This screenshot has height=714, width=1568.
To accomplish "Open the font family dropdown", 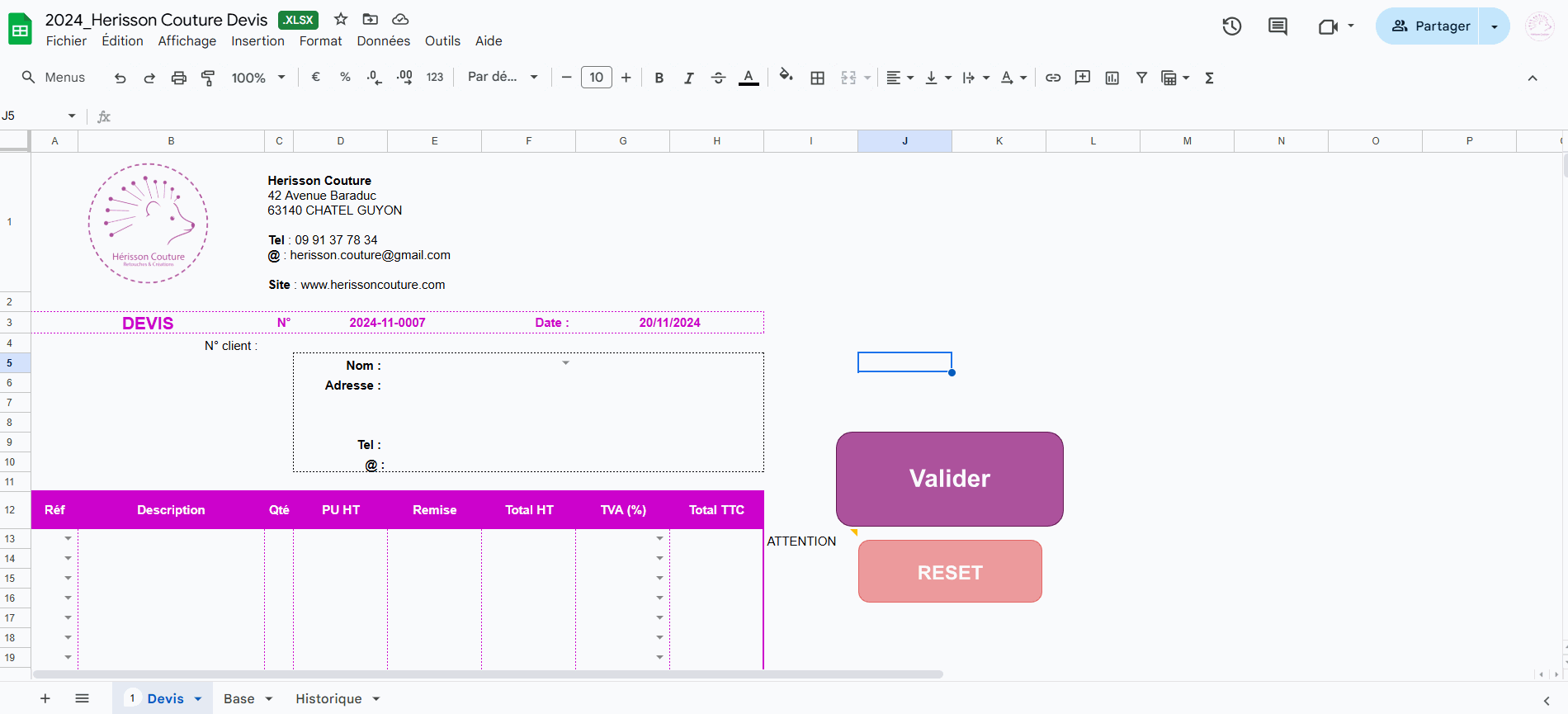I will pyautogui.click(x=502, y=77).
